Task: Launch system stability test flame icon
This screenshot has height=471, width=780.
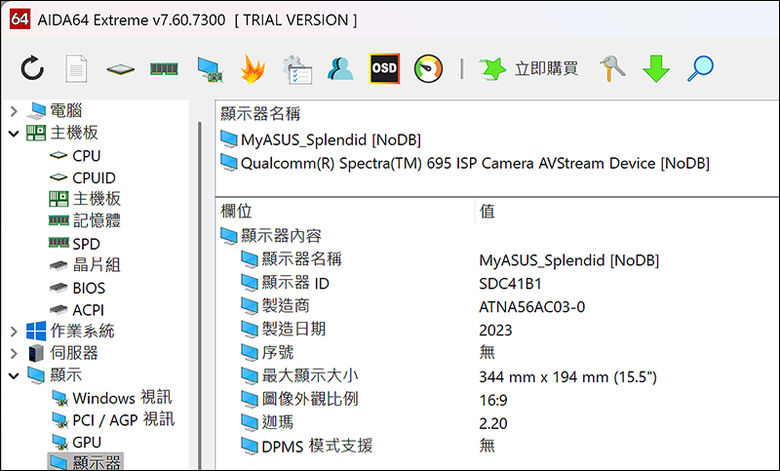Action: (x=252, y=69)
